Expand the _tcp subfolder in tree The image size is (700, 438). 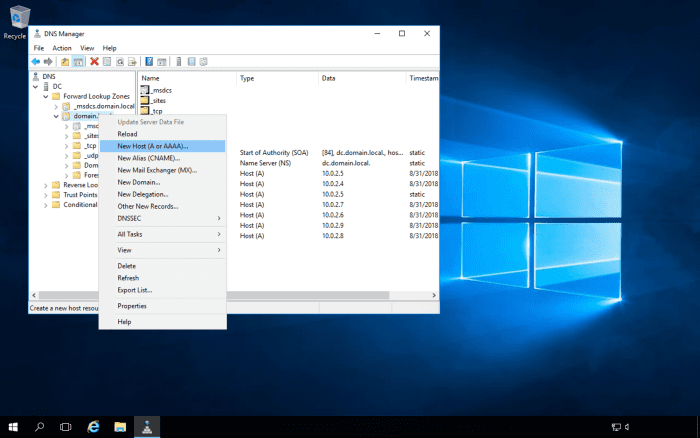click(x=66, y=146)
